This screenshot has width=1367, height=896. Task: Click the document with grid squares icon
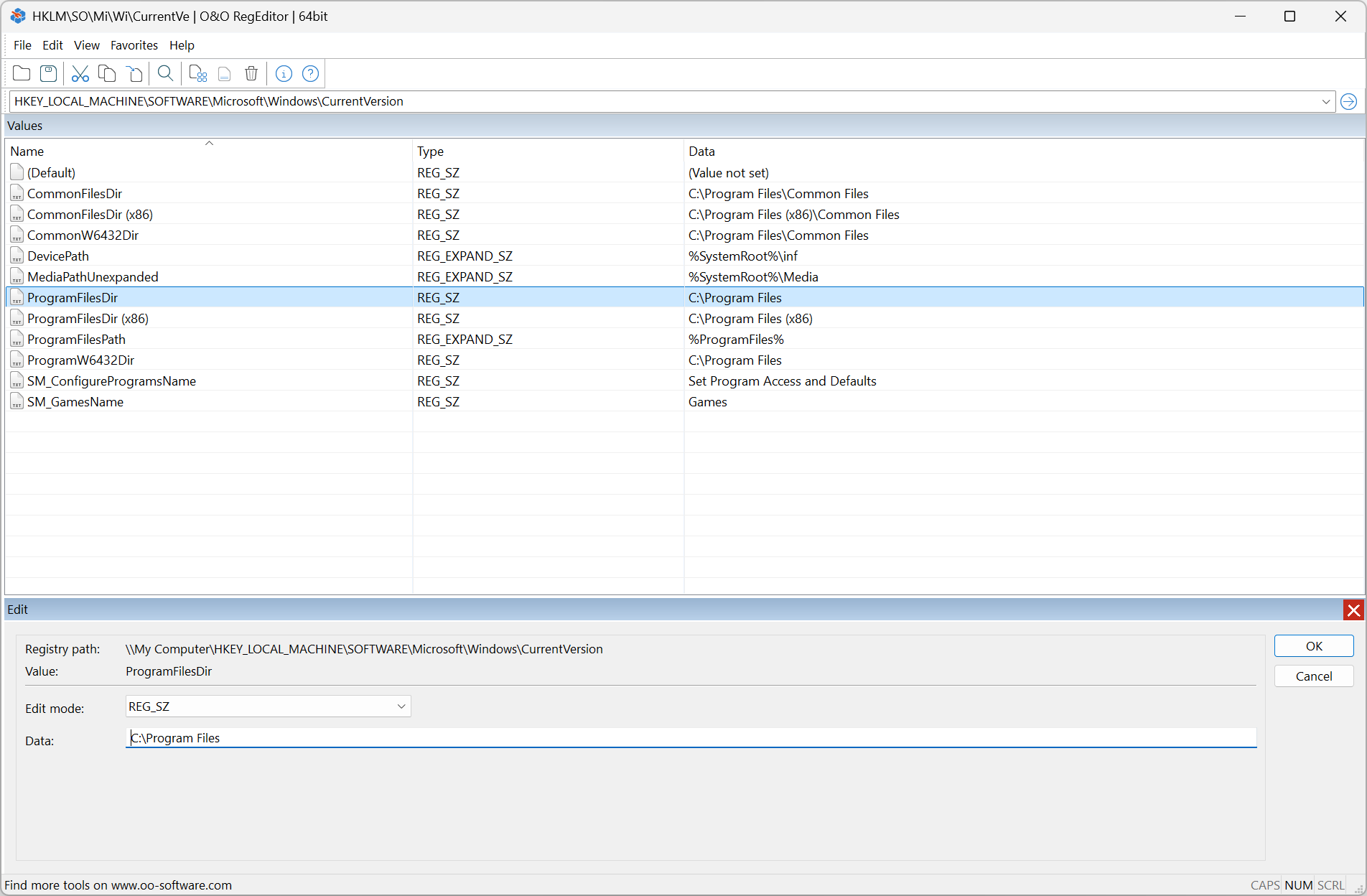point(197,73)
